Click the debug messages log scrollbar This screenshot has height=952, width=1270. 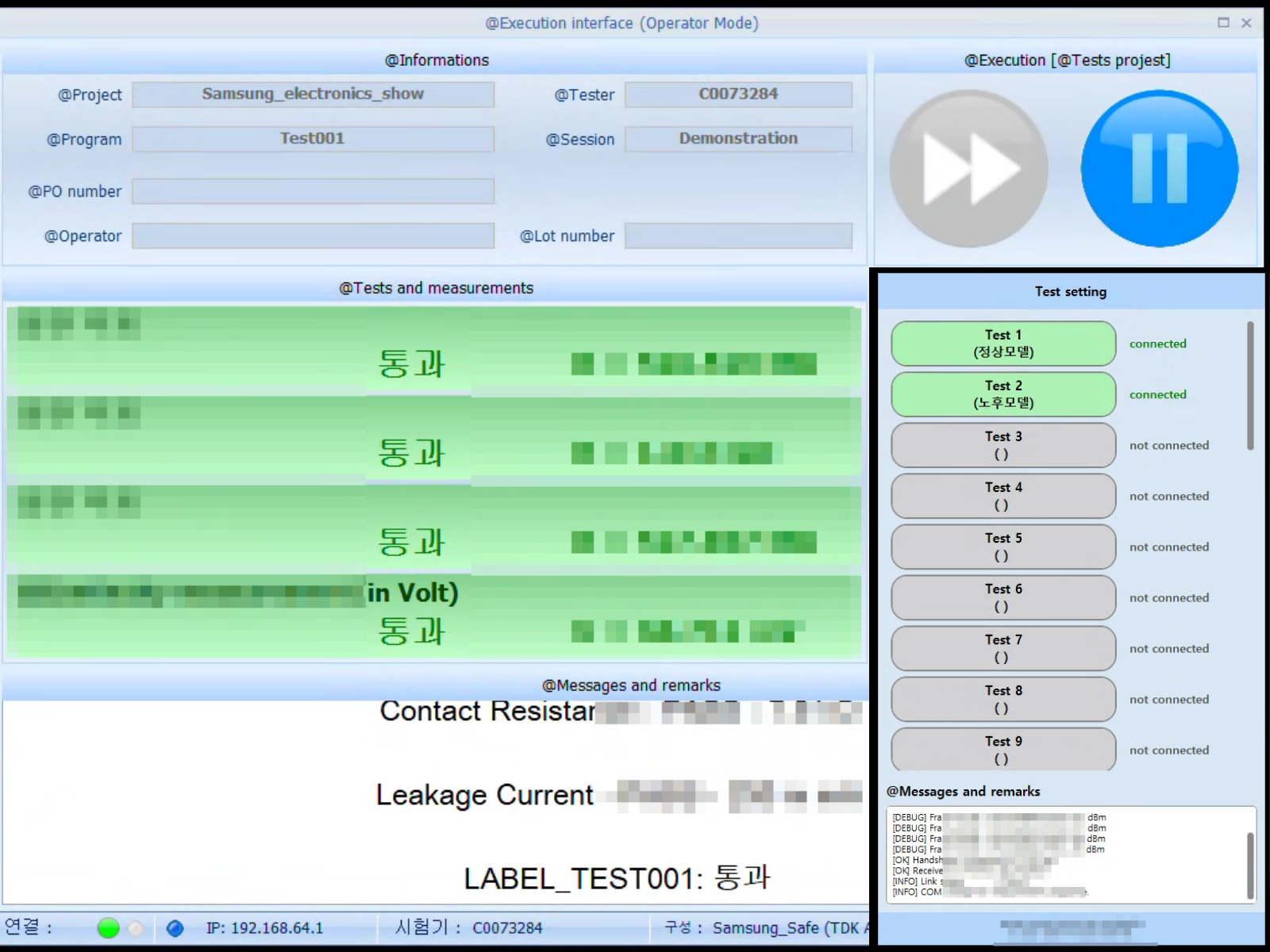1250,865
